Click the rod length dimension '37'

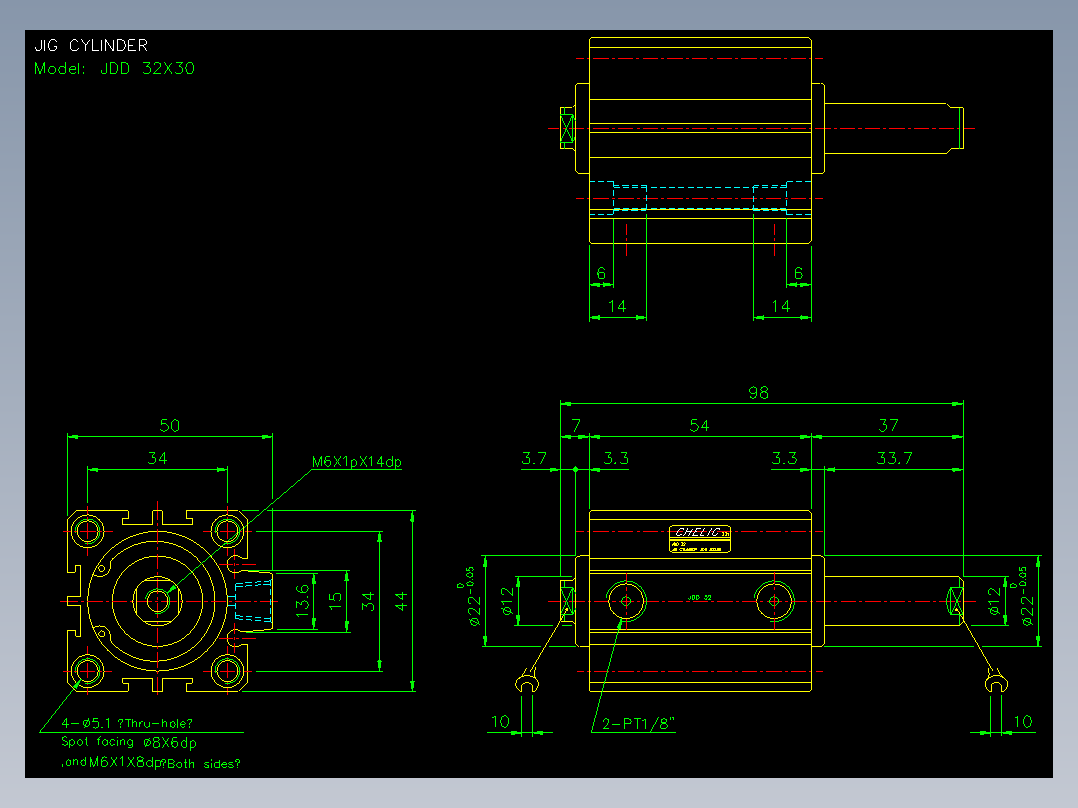click(888, 426)
